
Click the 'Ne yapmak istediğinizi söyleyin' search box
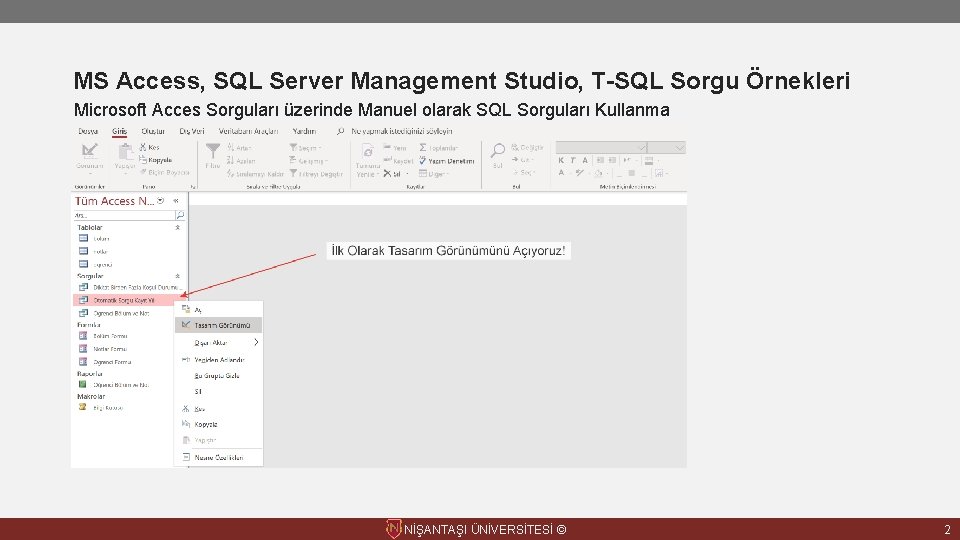point(402,131)
